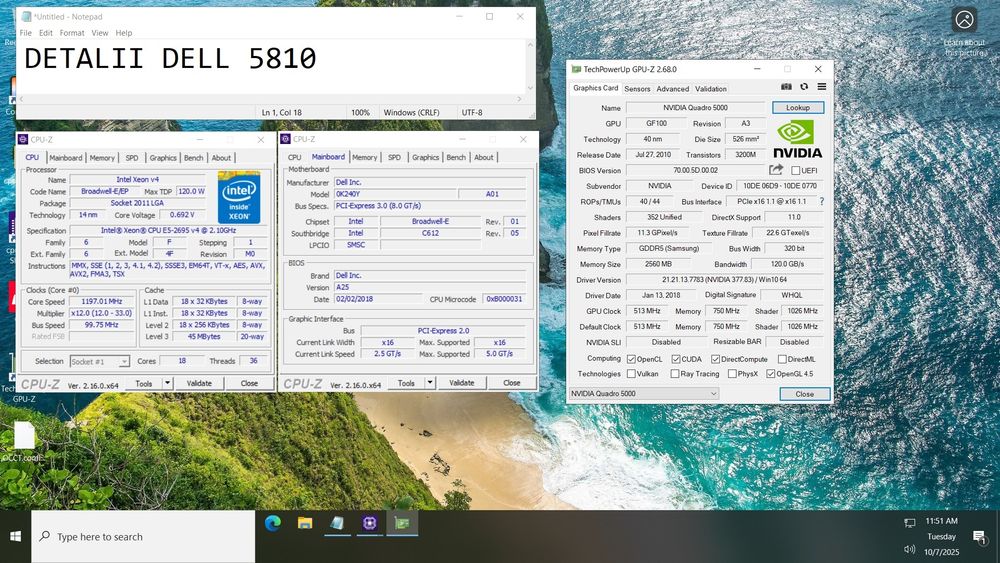Click Close button in GPU-Z

click(805, 394)
